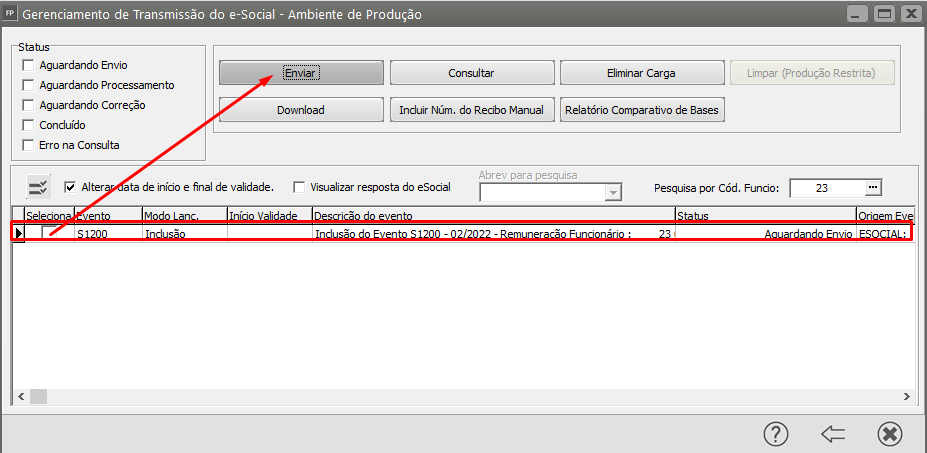The image size is (927, 453).
Task: Click the horizontal scrollbar left arrow
Action: (22, 396)
